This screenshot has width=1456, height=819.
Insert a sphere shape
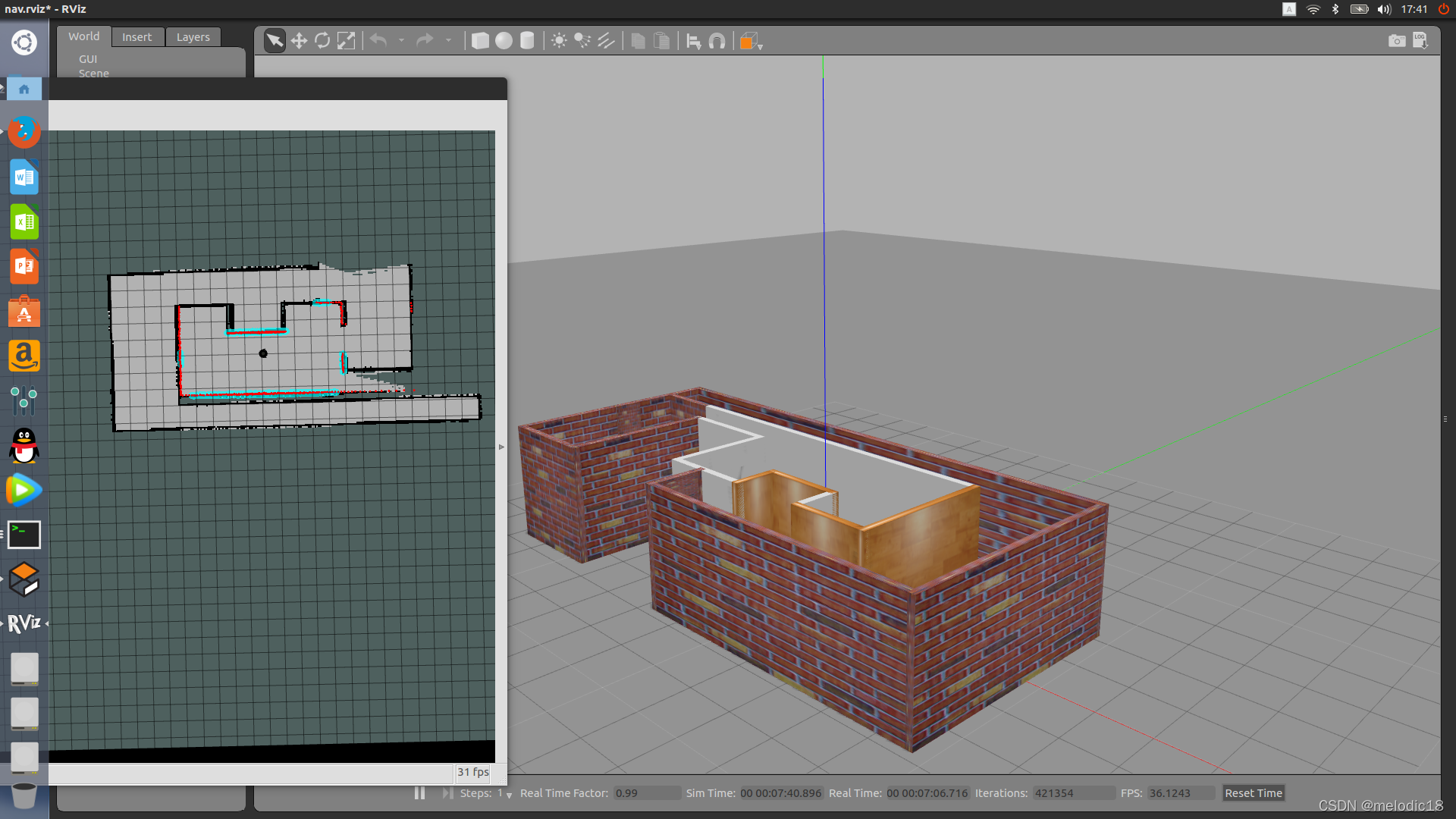[x=504, y=41]
